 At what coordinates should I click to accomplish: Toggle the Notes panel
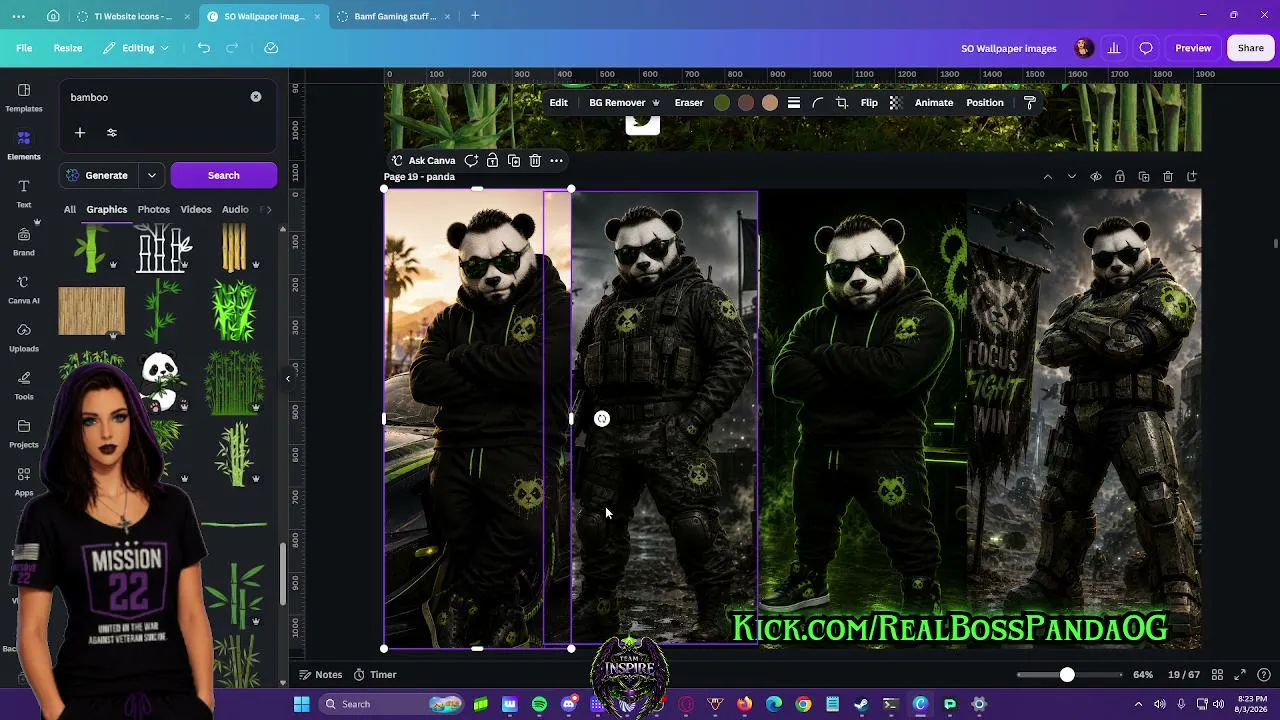tap(321, 675)
